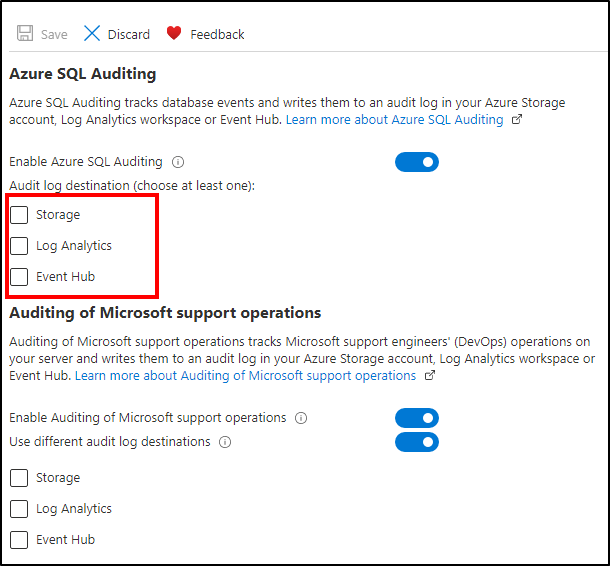
Task: Check Log Analytics box under Azure SQL Auditing
Action: 19,246
